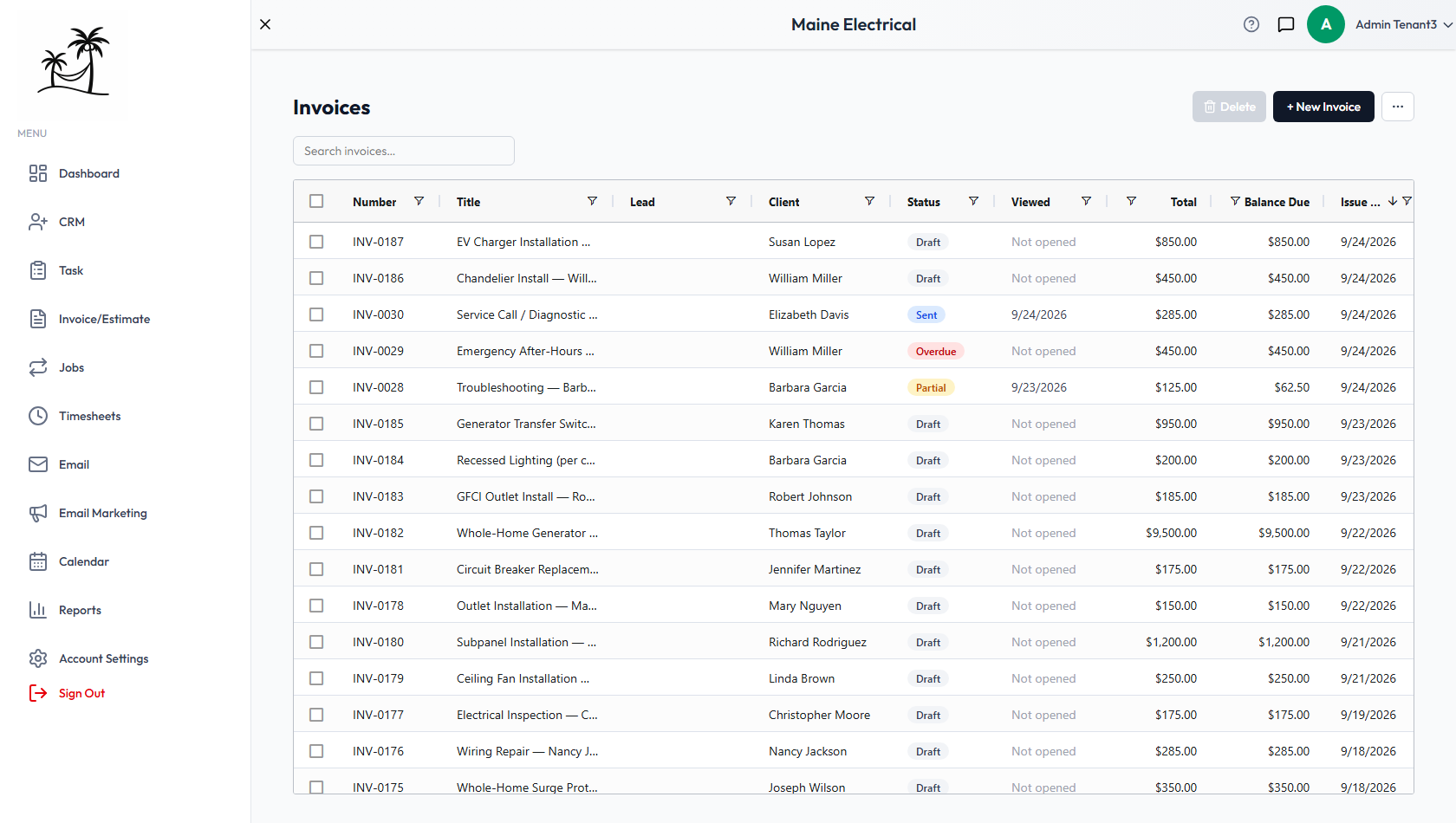Viewport: 1456px width, 823px height.
Task: Check the INV-0030 row checkbox
Action: [316, 314]
